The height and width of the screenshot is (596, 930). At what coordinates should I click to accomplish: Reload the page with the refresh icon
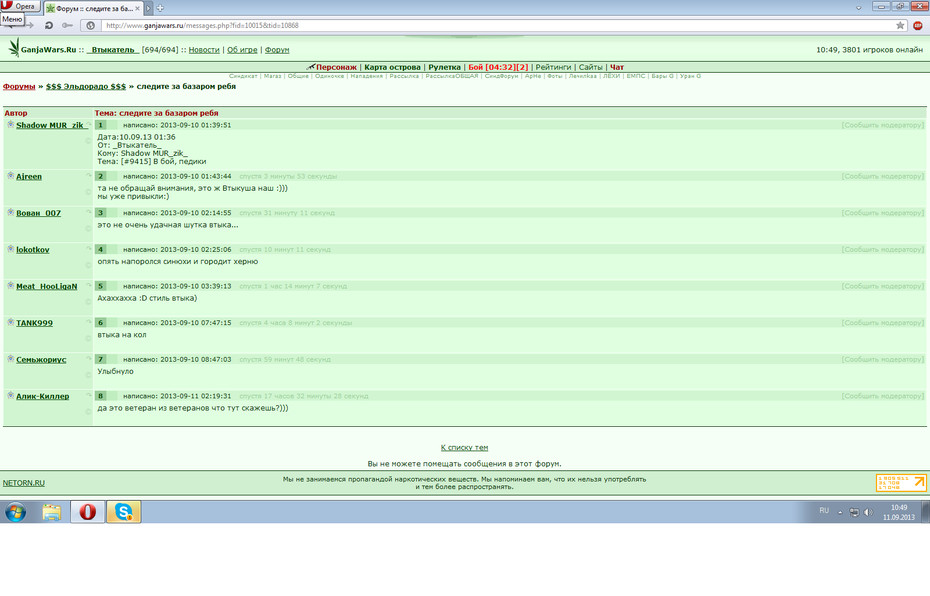pyautogui.click(x=49, y=26)
